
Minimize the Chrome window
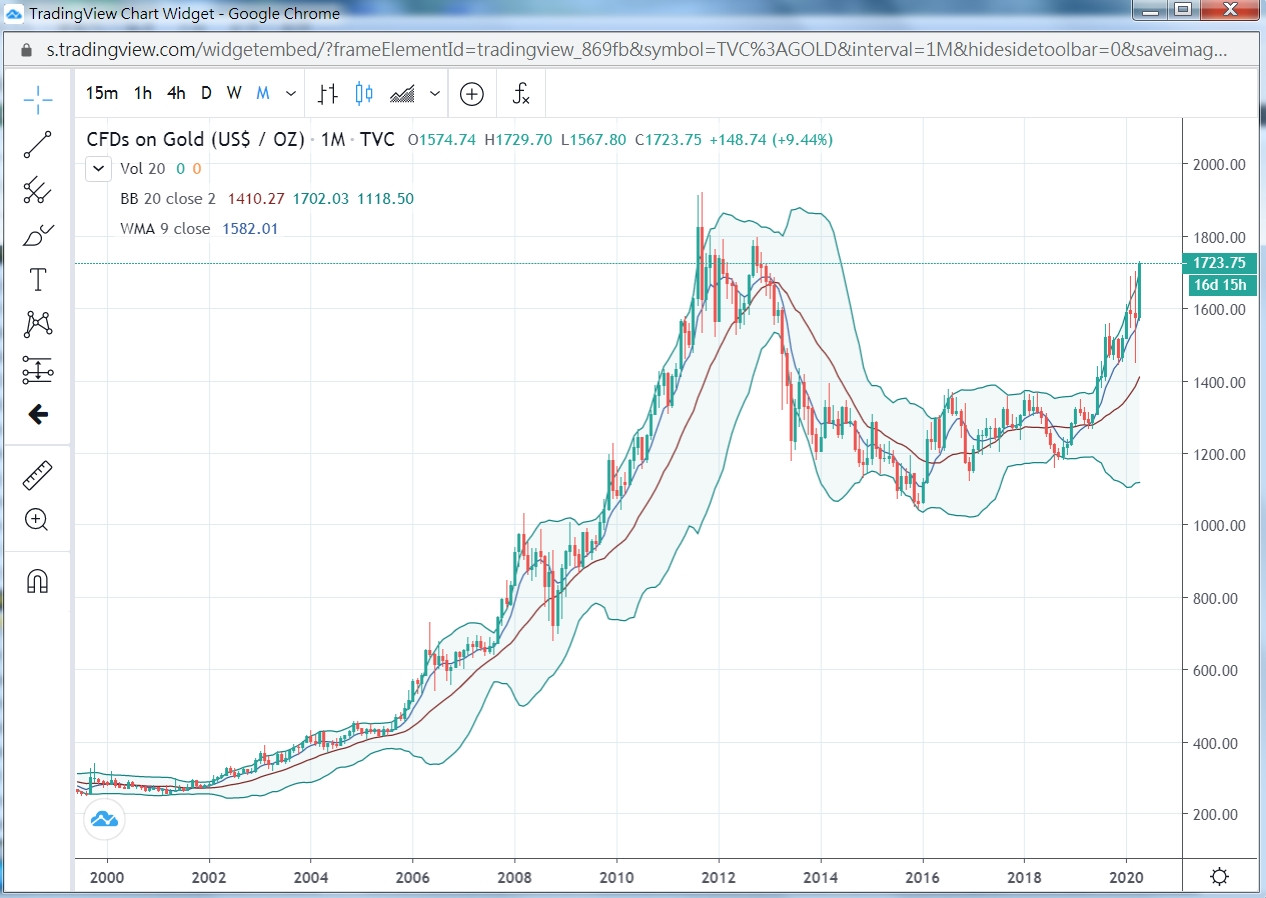point(1149,11)
